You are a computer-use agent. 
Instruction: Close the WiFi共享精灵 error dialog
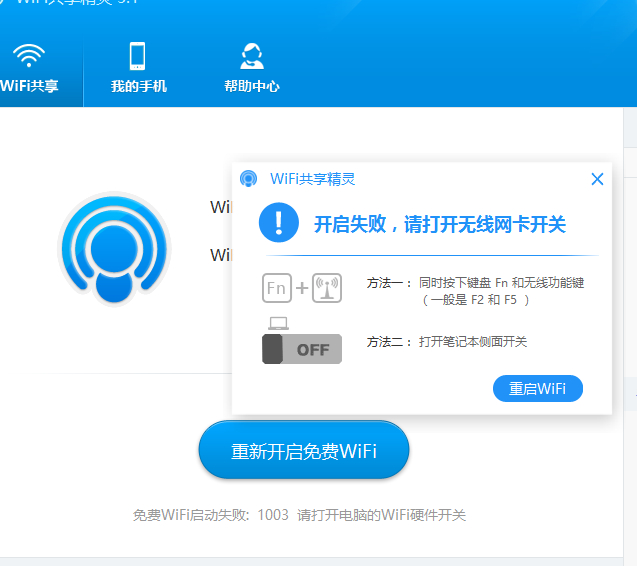click(597, 179)
